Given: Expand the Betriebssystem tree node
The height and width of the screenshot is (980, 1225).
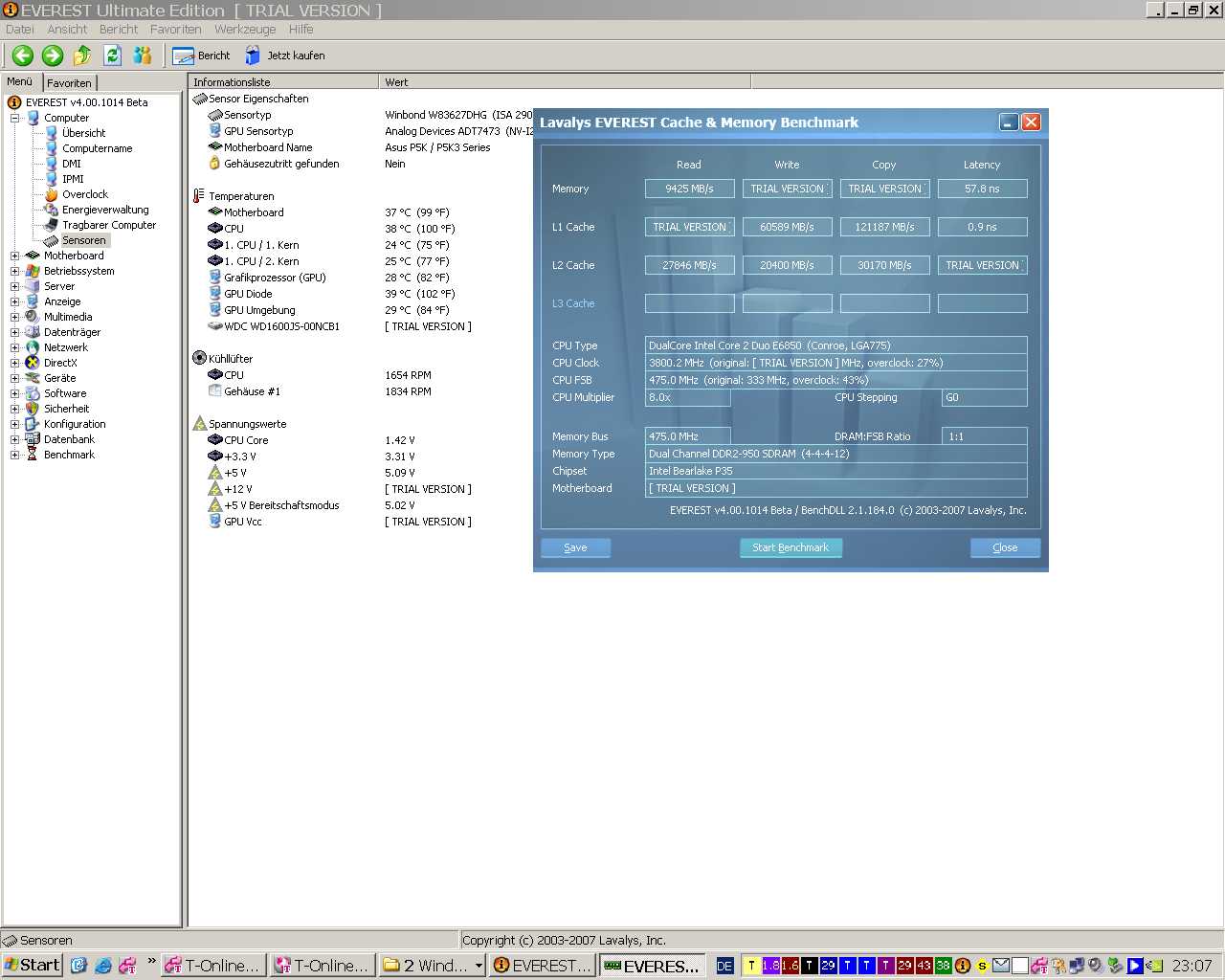Looking at the screenshot, I should pos(15,271).
